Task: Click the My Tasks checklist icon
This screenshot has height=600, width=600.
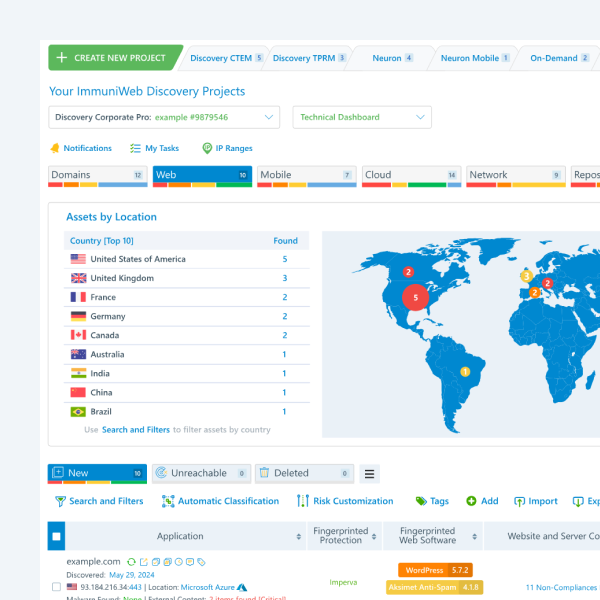Action: coord(136,148)
